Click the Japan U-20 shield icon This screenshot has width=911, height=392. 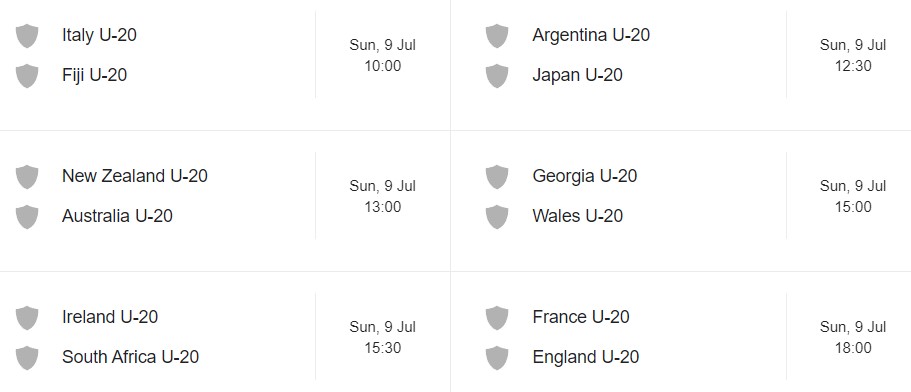tap(497, 75)
